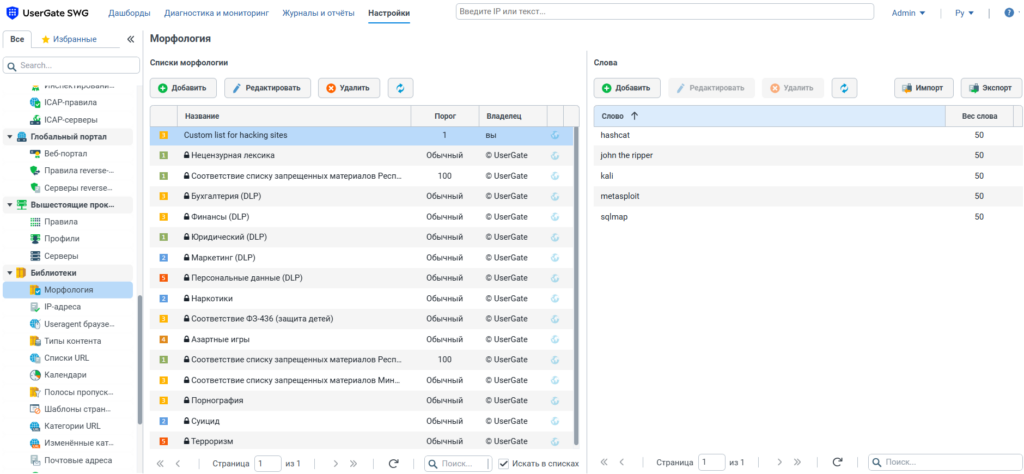Click the Экспорт button

click(x=991, y=87)
